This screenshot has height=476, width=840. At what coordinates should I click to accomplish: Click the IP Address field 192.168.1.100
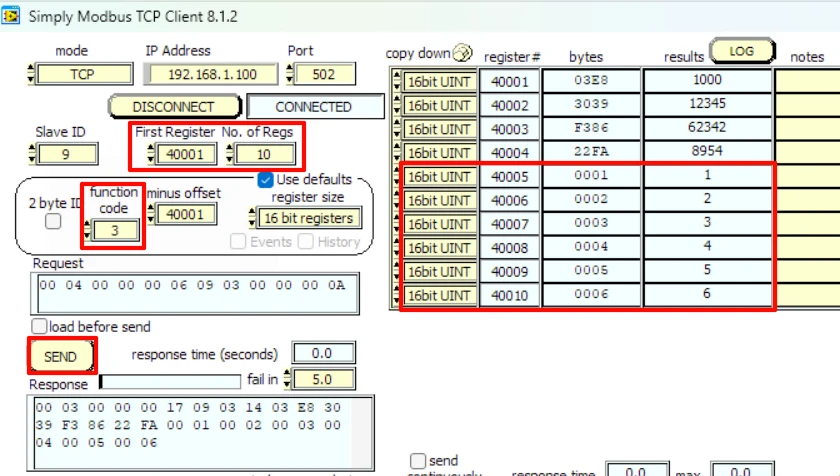212,74
